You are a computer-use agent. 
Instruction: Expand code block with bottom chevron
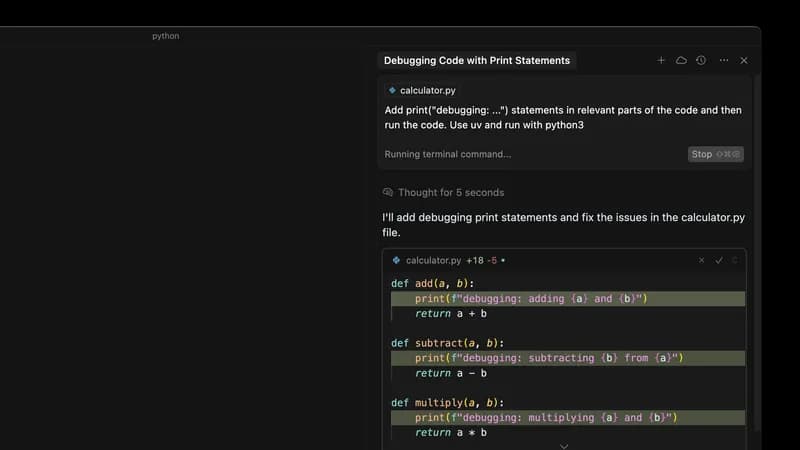[564, 445]
